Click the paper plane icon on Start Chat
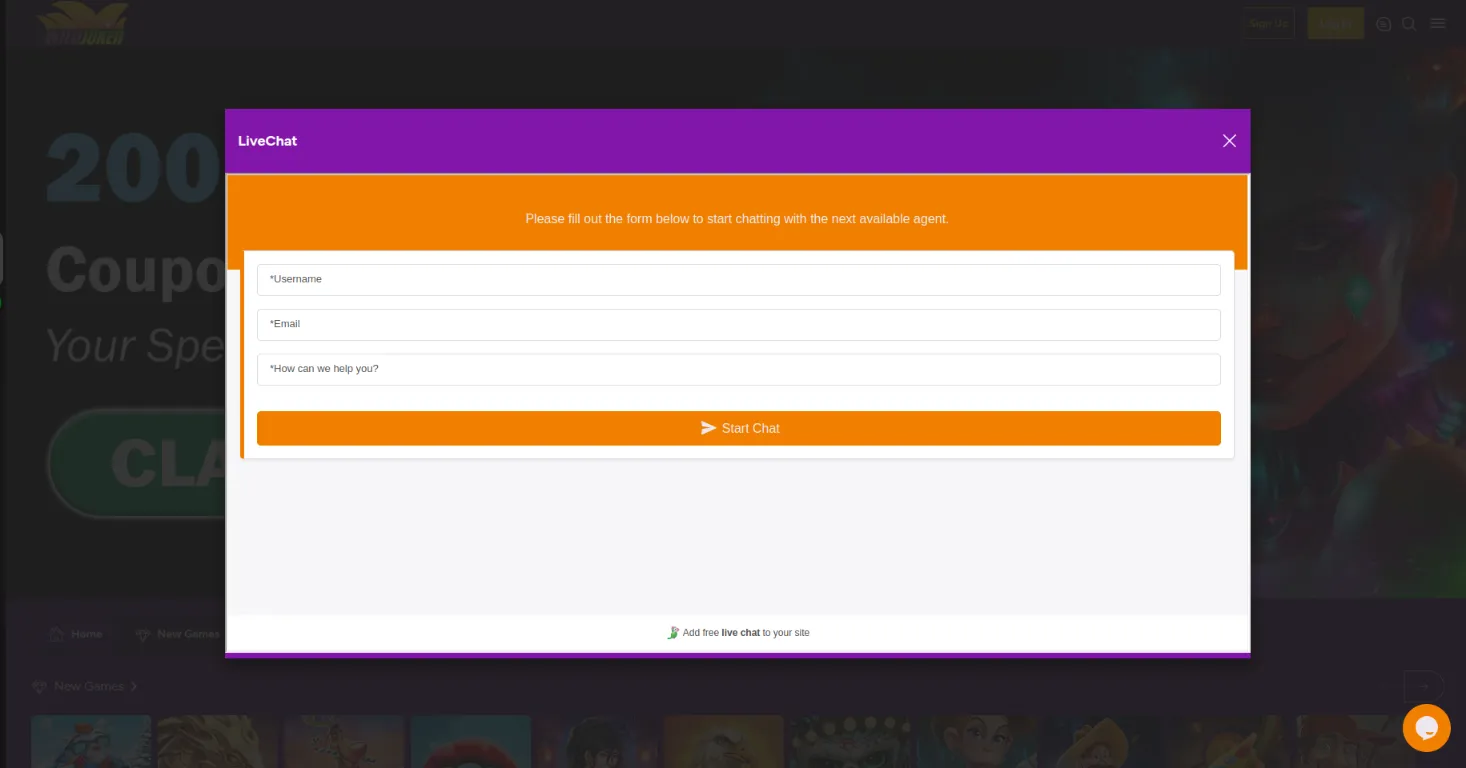The image size is (1466, 768). pos(706,428)
